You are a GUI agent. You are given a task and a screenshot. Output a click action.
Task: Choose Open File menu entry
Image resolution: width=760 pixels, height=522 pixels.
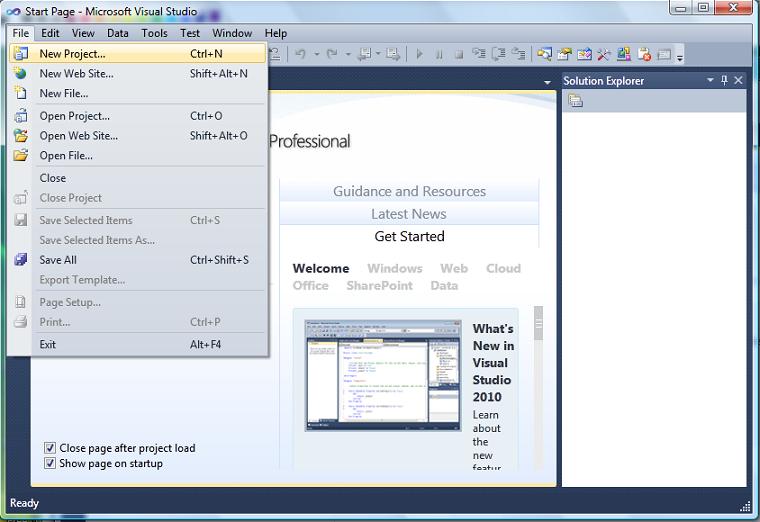click(138, 156)
